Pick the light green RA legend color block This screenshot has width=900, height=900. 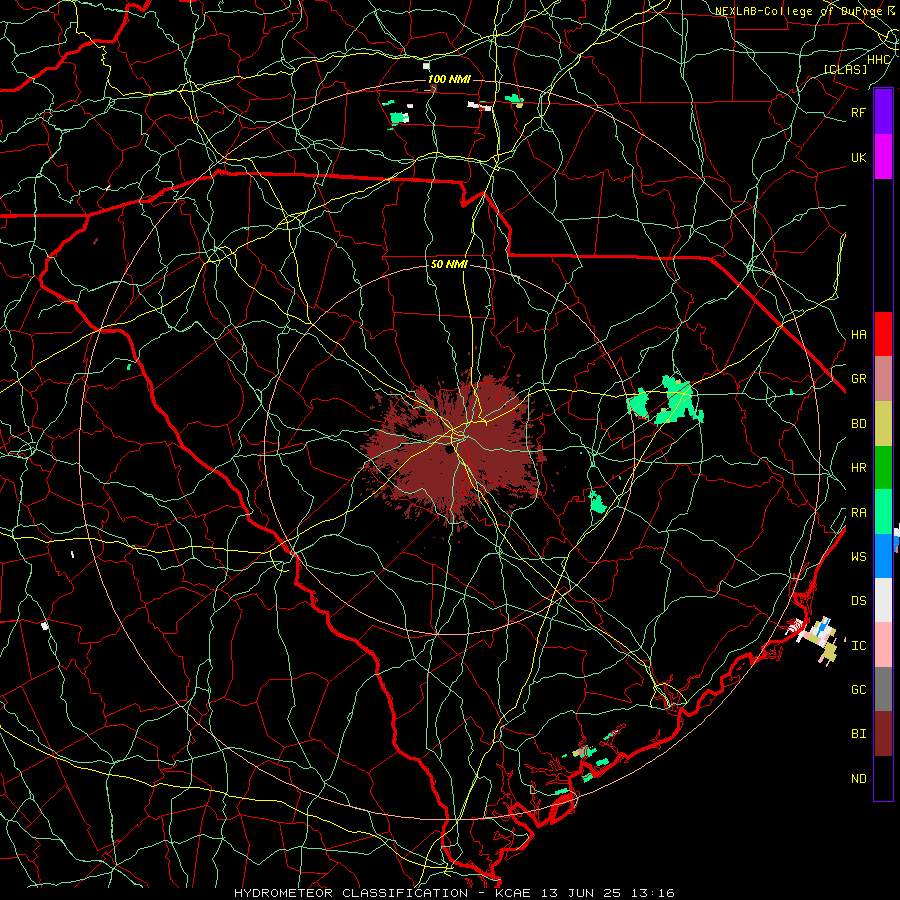point(883,512)
